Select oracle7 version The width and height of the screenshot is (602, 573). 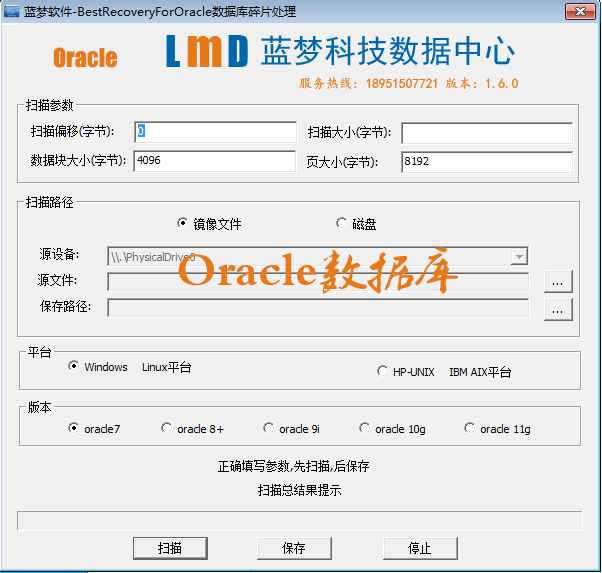coord(74,428)
